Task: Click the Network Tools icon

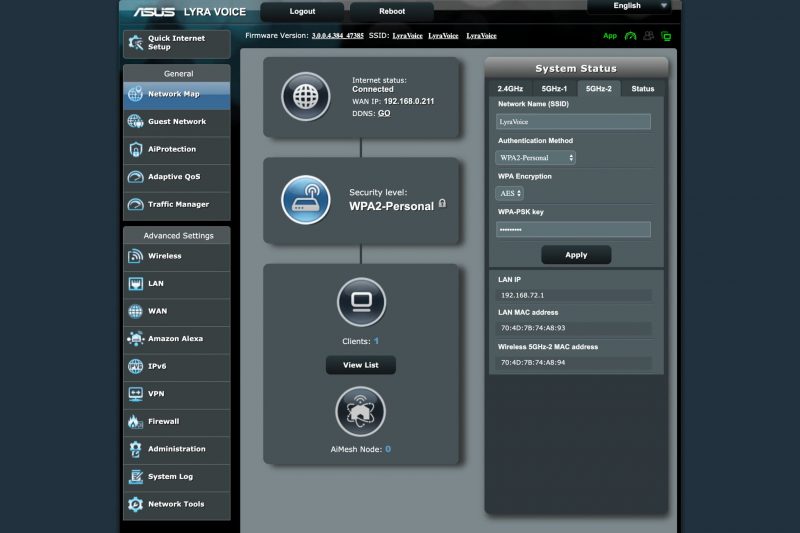Action: 136,503
